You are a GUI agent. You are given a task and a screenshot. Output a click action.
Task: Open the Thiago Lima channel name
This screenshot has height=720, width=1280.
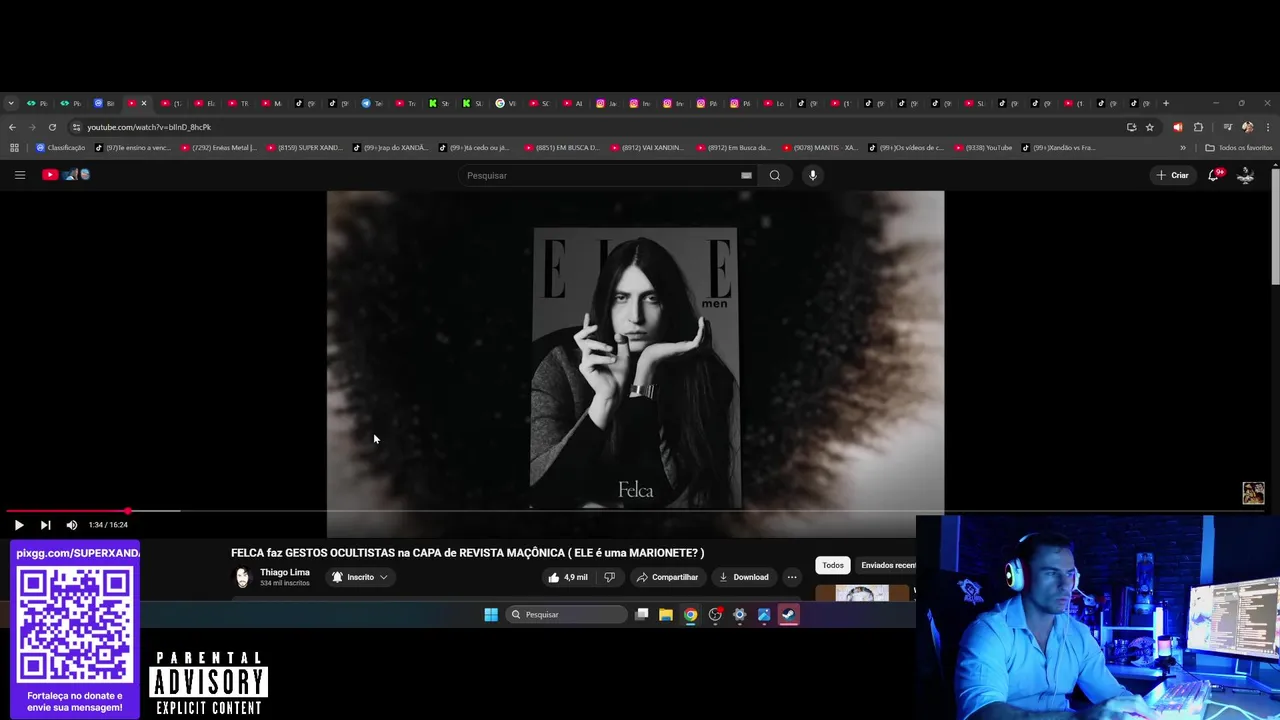click(x=285, y=573)
